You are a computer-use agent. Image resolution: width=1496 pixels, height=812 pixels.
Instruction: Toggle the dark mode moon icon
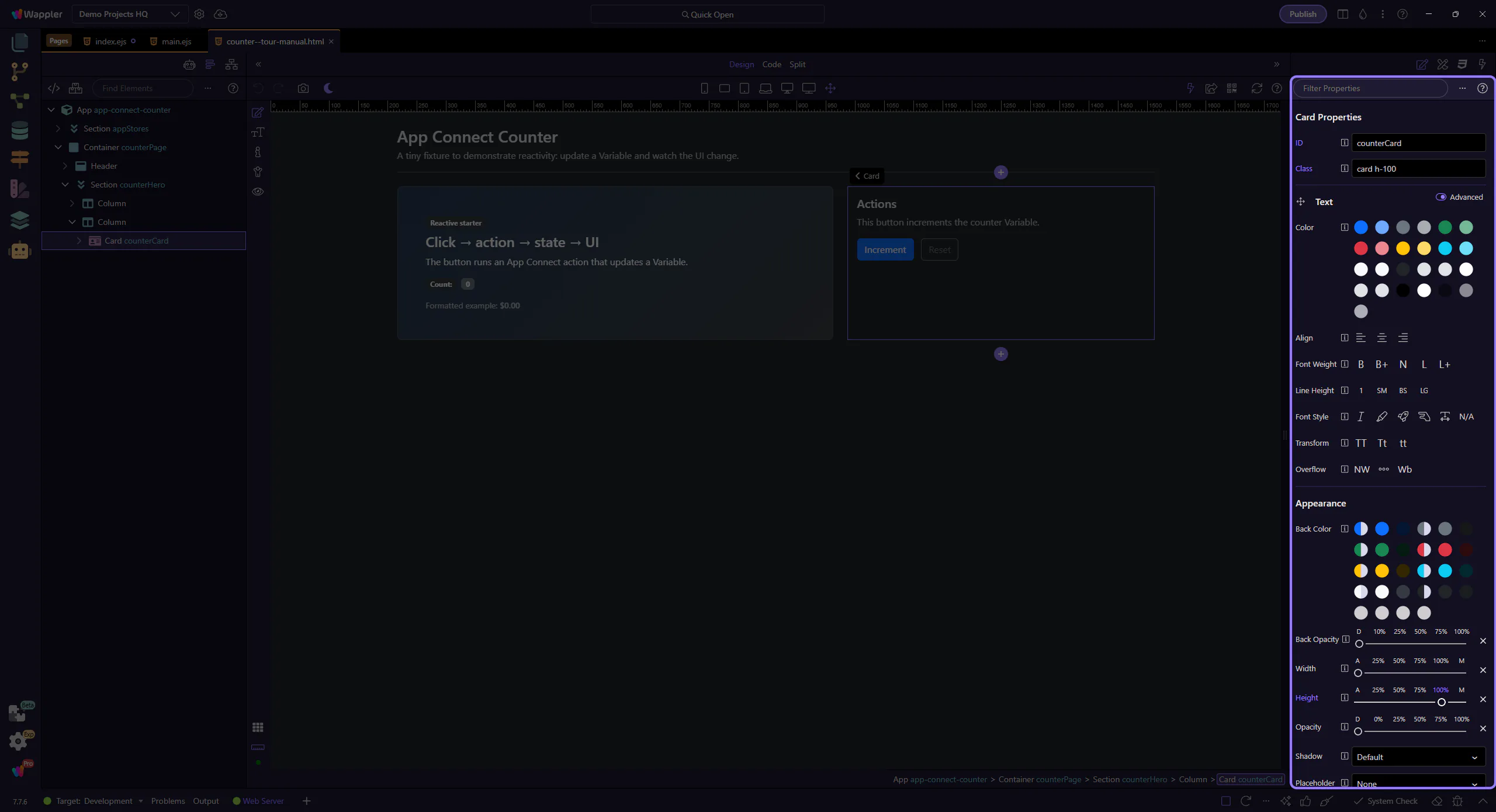(x=328, y=88)
